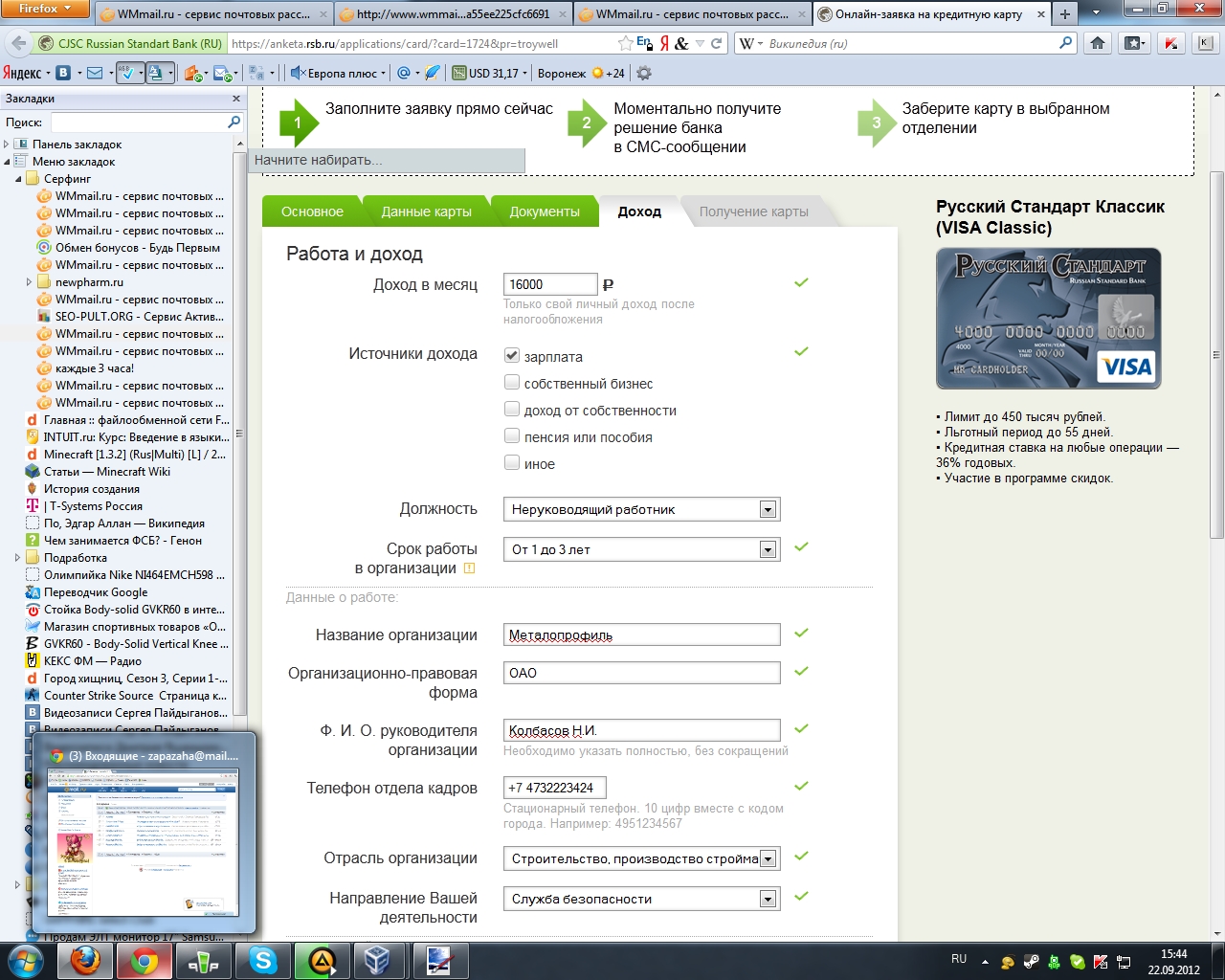Open the Должность dropdown
This screenshot has height=980, width=1225.
tap(642, 509)
